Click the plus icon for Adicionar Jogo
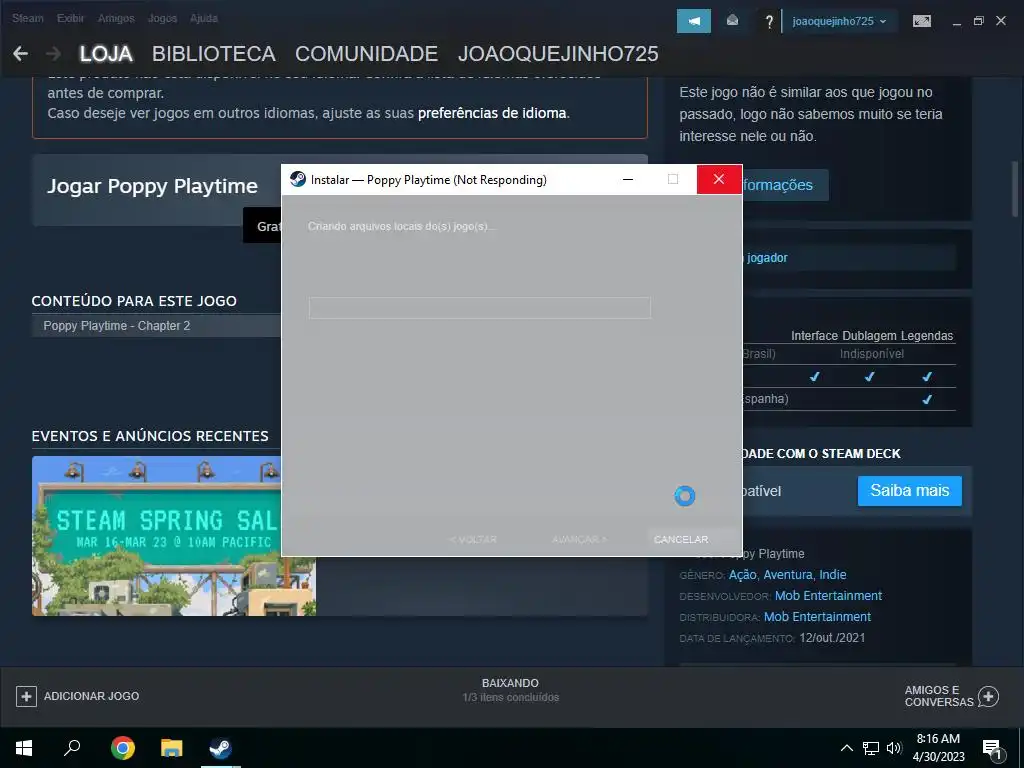 point(26,696)
